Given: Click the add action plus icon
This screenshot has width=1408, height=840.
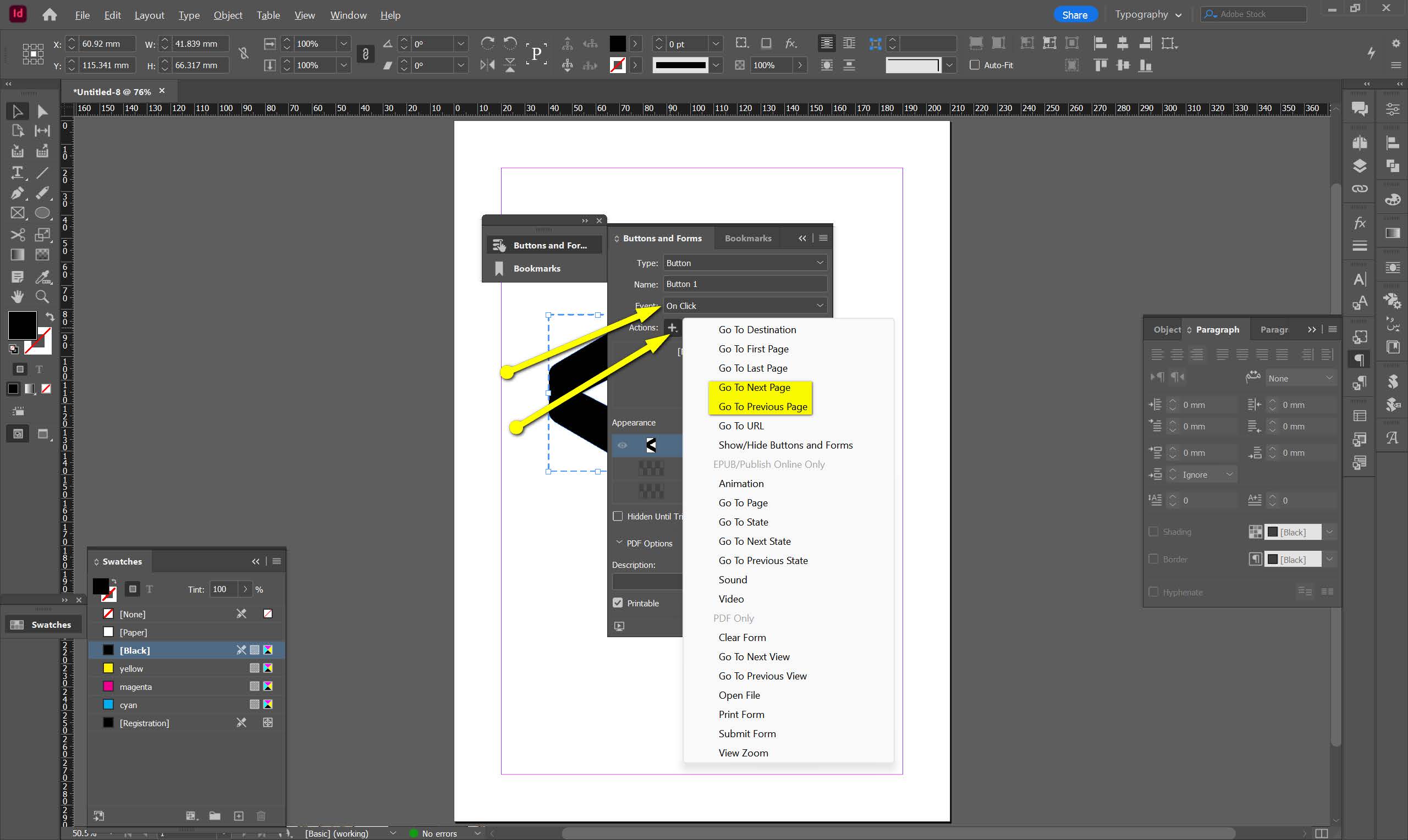Looking at the screenshot, I should click(x=672, y=327).
